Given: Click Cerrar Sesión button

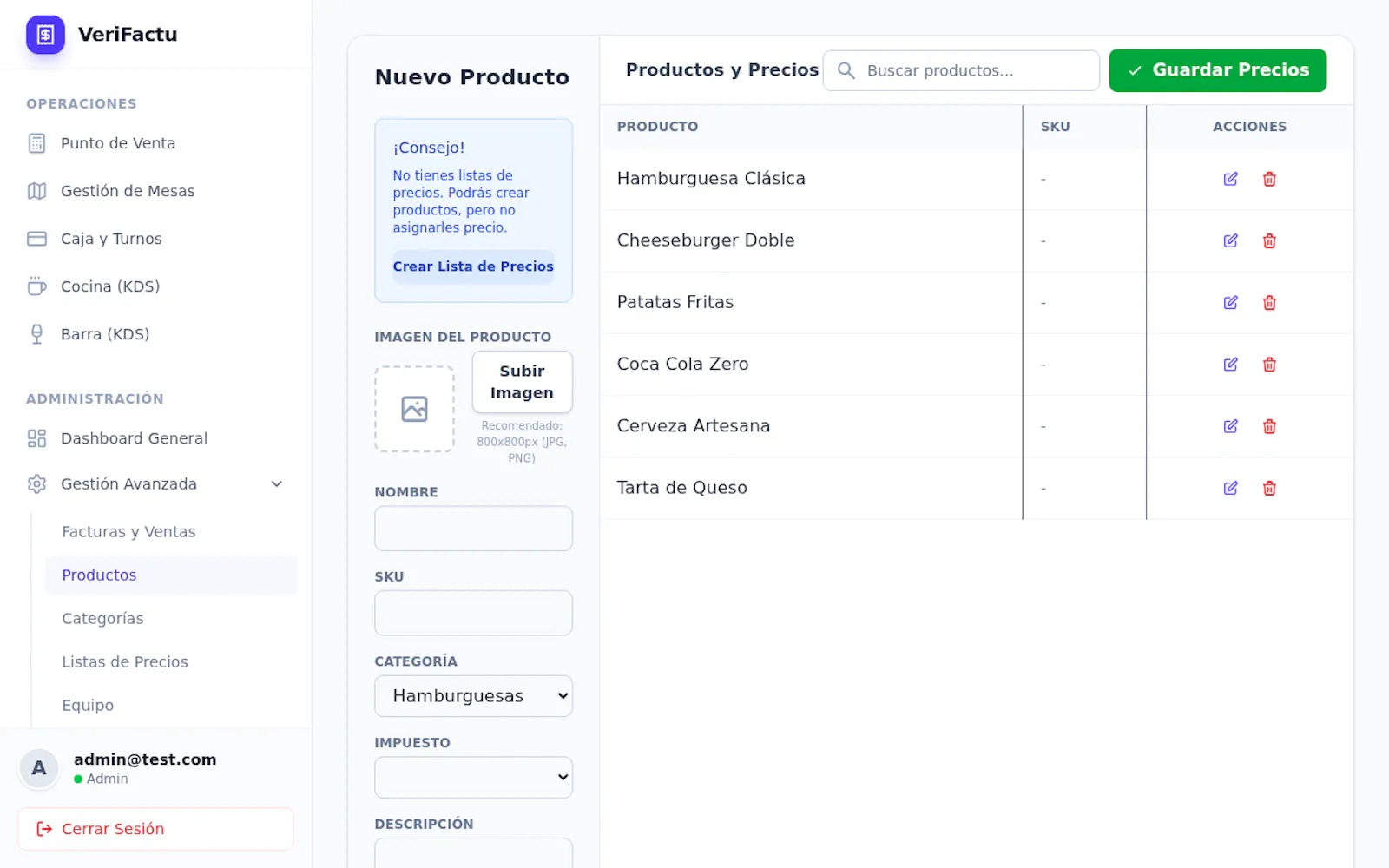Looking at the screenshot, I should (155, 829).
